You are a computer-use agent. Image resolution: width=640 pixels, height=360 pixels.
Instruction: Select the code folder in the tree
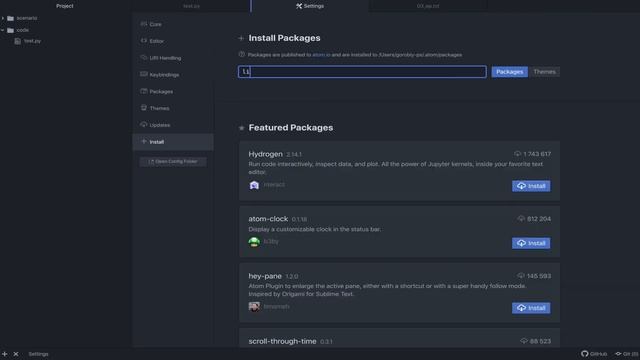pyautogui.click(x=18, y=30)
